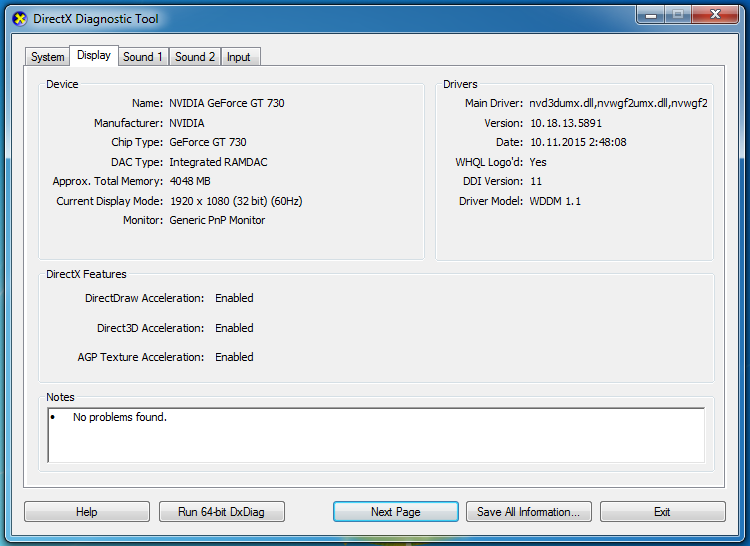750x546 pixels.
Task: Click DAC Type value 'Integrated RAMDAC'
Action: click(218, 162)
